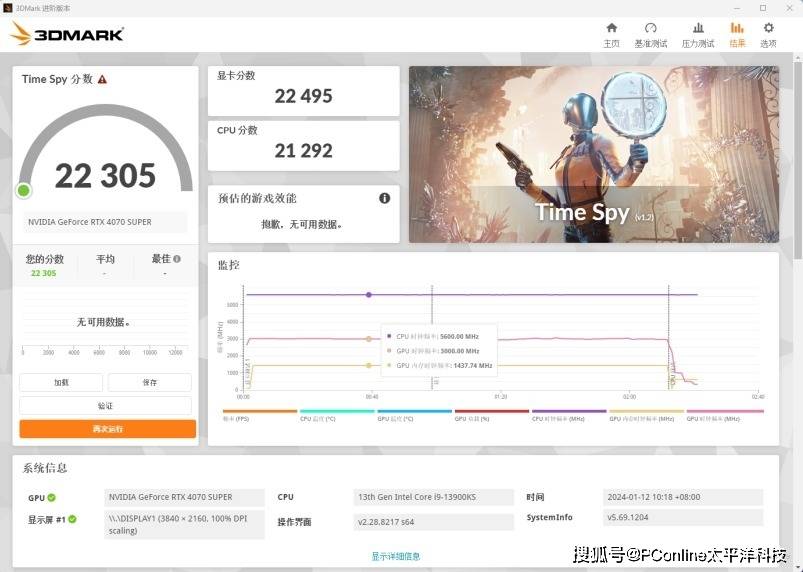Image resolution: width=803 pixels, height=572 pixels.
Task: Click the green check beside GPU
Action: (x=52, y=497)
